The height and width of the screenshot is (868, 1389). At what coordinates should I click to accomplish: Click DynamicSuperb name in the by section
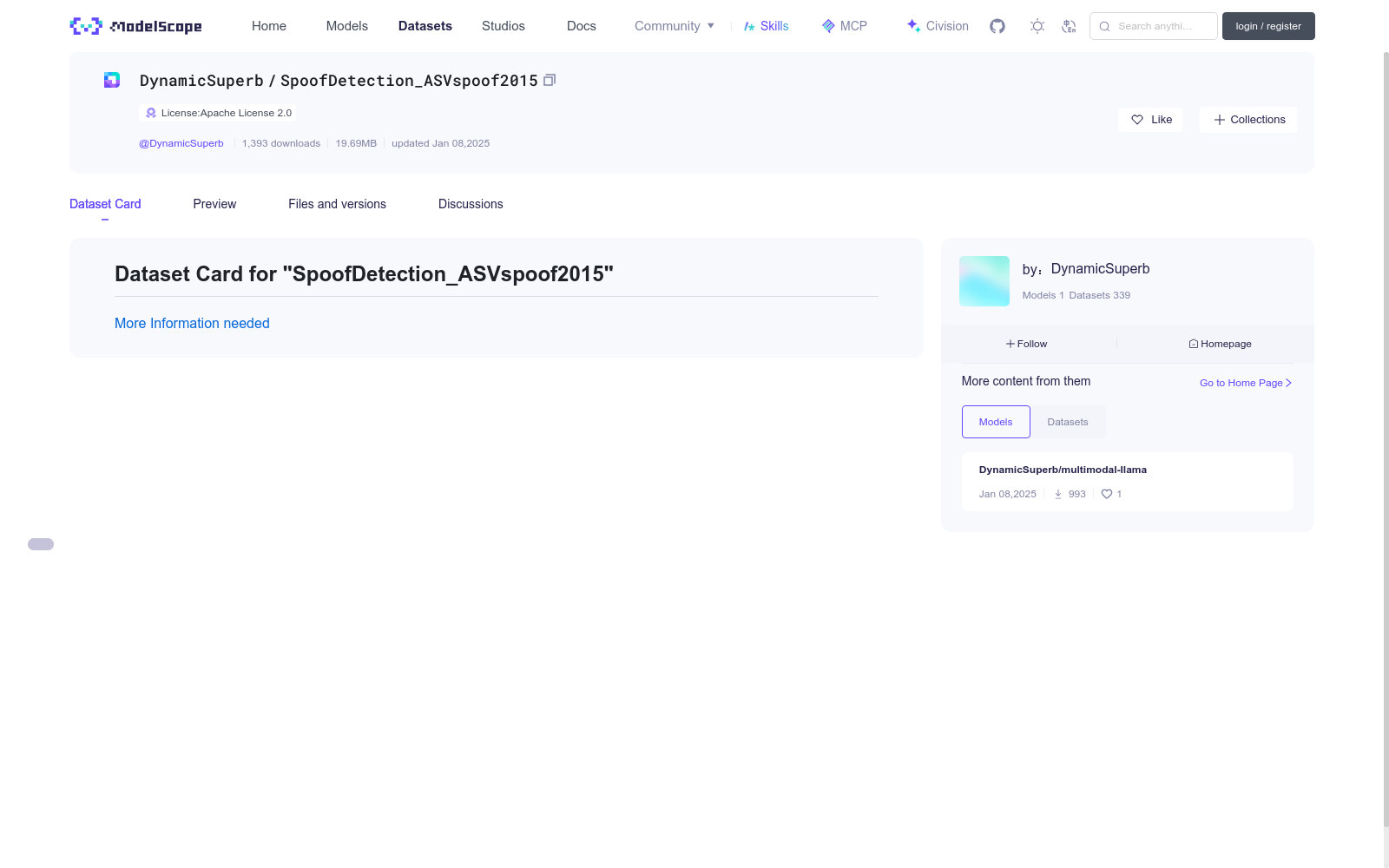1100,269
